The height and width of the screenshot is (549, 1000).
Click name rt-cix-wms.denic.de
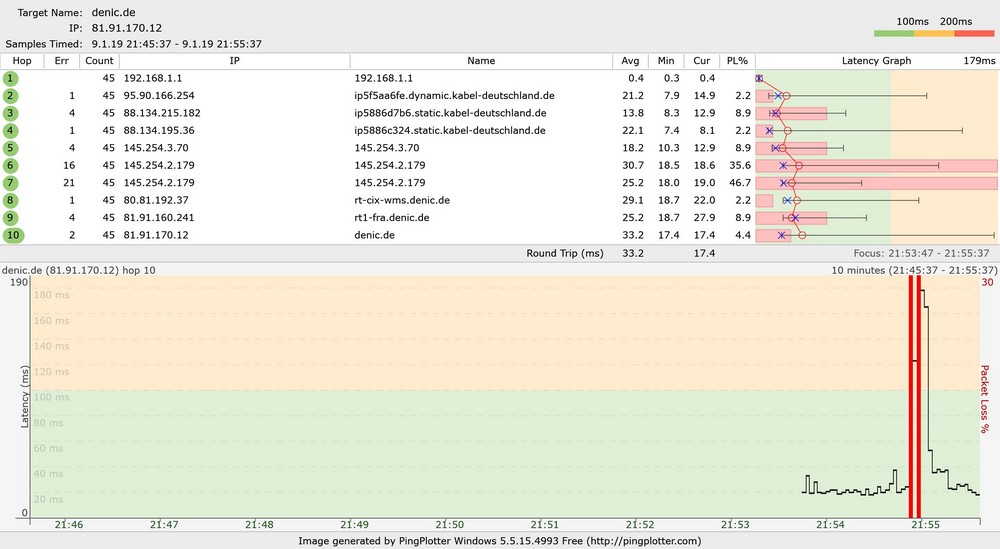click(402, 200)
